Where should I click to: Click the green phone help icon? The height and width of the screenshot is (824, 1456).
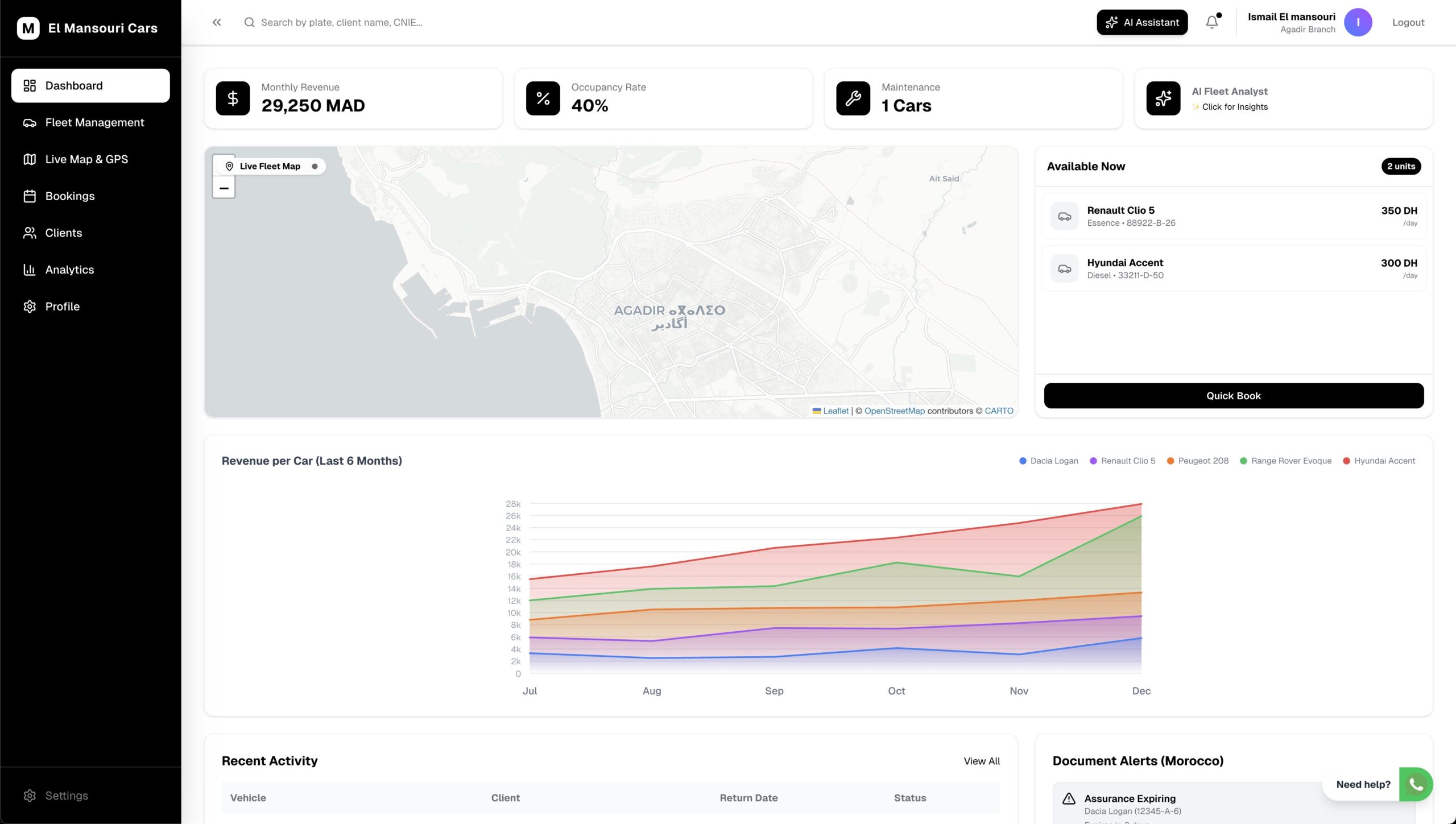[x=1416, y=784]
